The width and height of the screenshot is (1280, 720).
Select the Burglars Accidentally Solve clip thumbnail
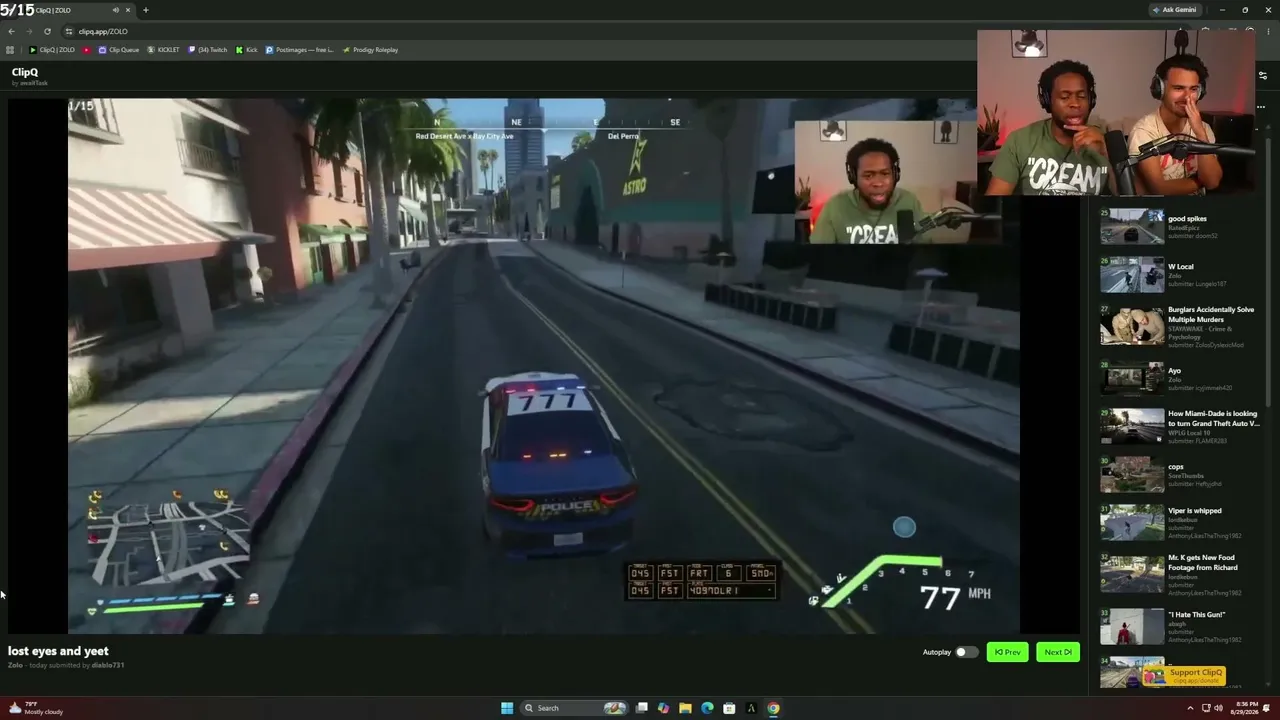pyautogui.click(x=1132, y=327)
